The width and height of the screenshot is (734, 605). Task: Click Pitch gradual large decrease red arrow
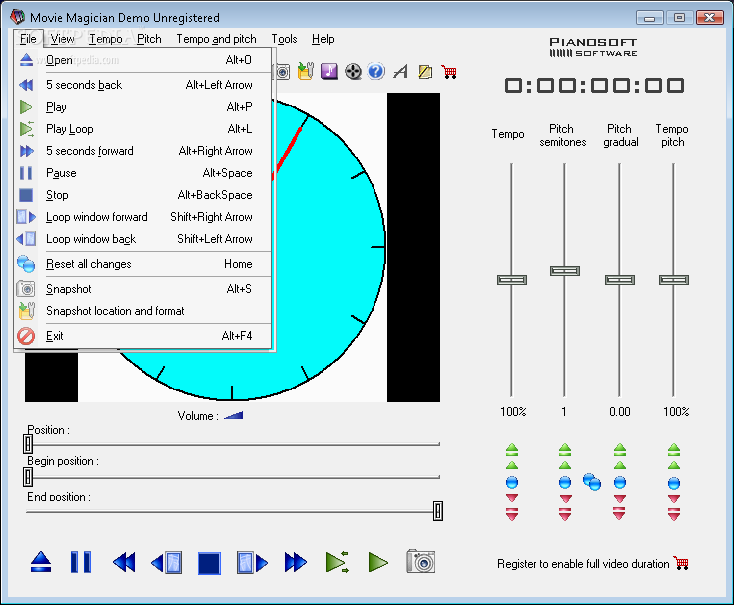[619, 513]
